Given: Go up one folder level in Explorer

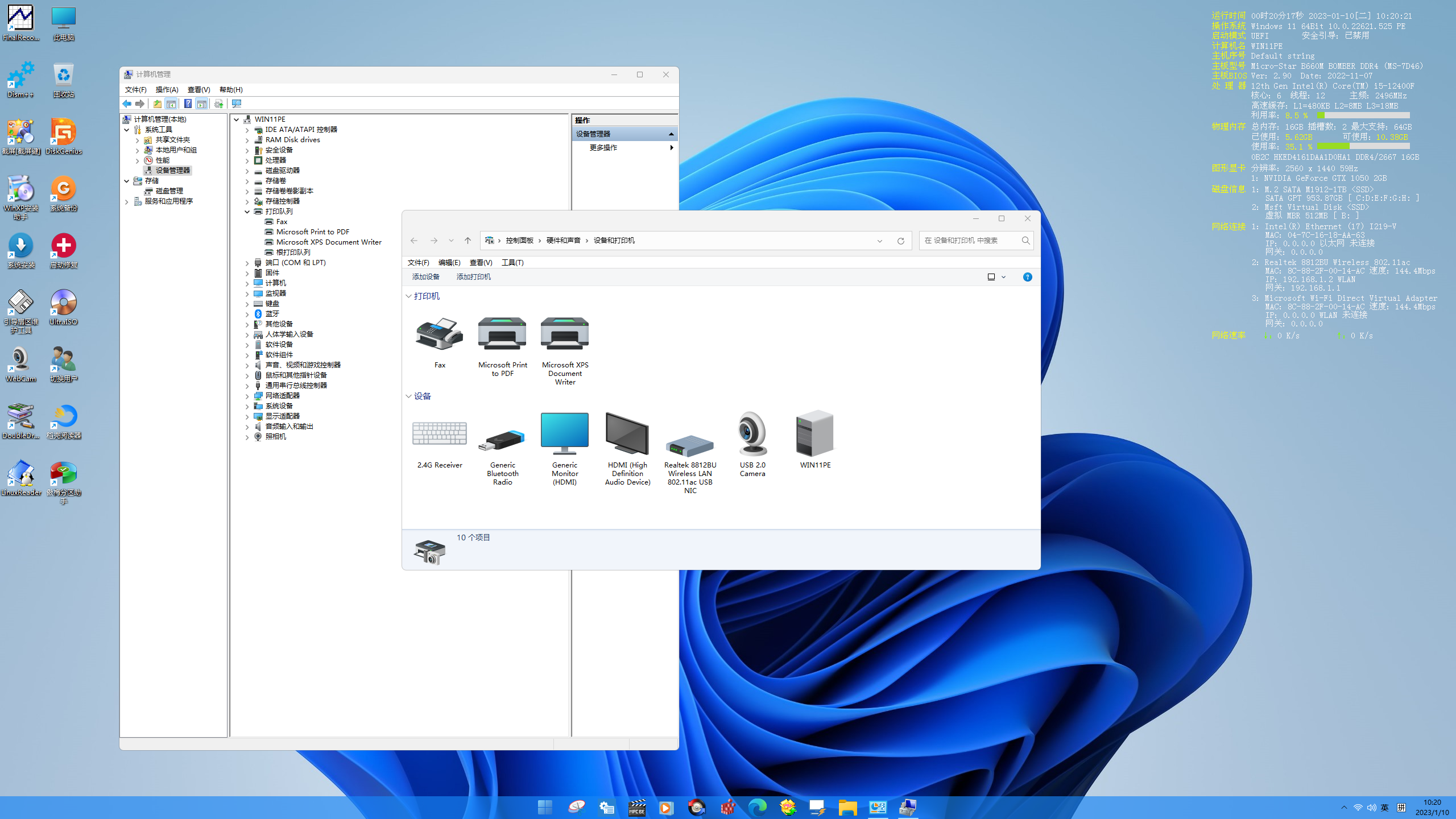Looking at the screenshot, I should [x=468, y=241].
